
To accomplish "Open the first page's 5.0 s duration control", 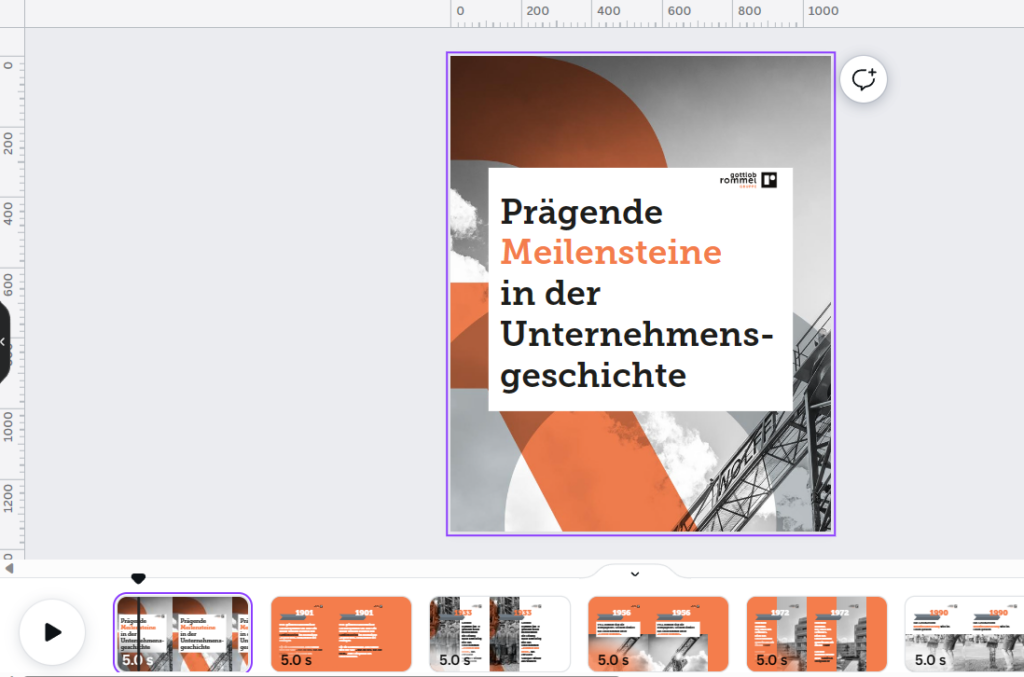I will pos(140,660).
